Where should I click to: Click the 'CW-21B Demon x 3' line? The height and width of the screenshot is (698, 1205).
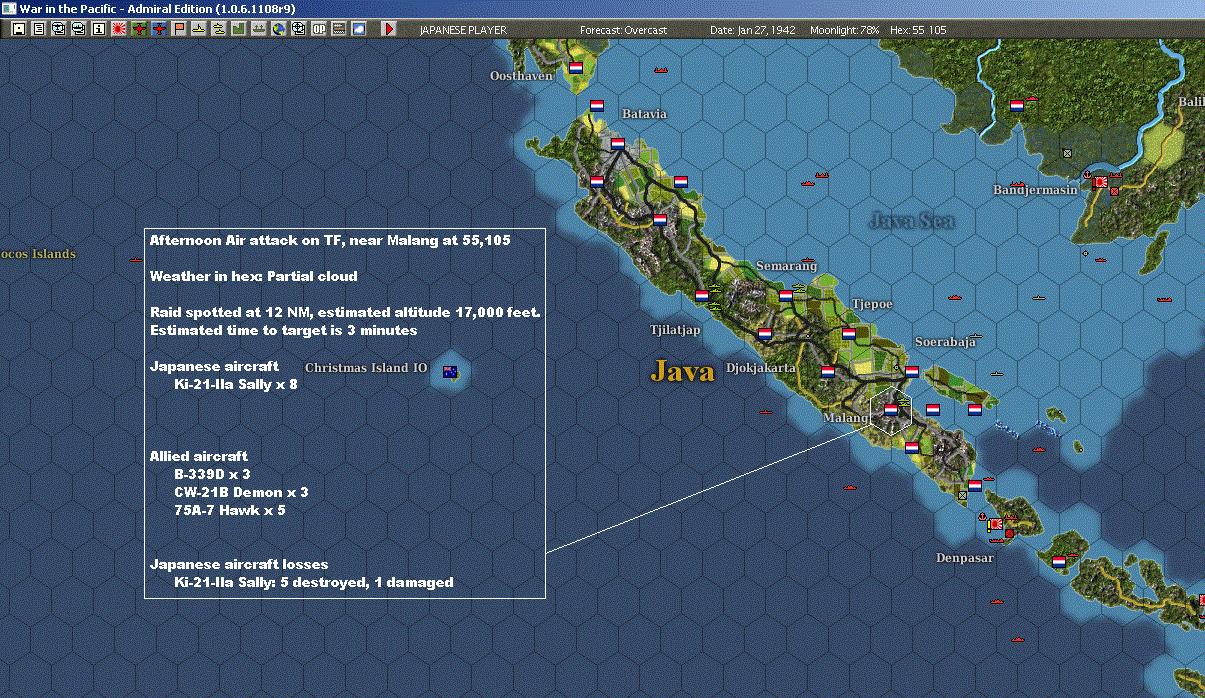click(241, 492)
